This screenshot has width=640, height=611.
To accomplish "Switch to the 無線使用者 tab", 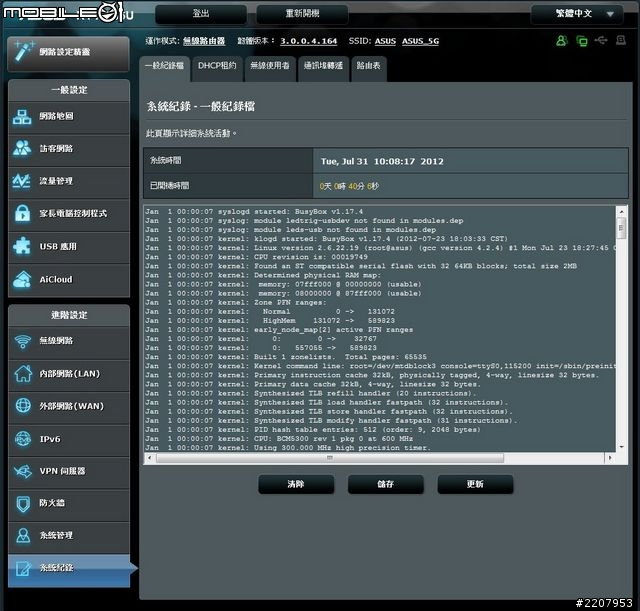I will click(269, 65).
